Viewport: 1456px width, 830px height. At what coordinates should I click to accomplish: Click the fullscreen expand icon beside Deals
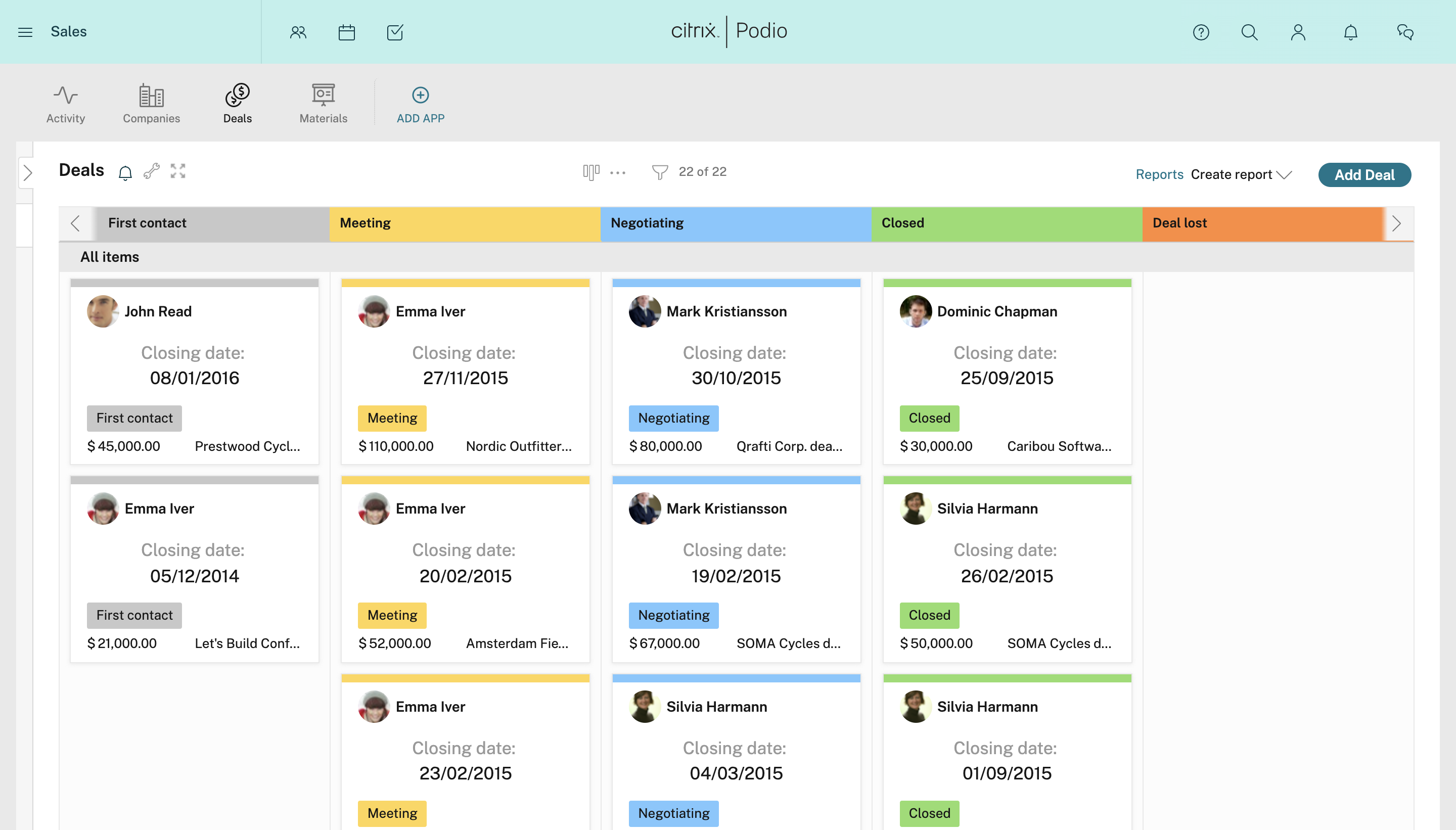pyautogui.click(x=178, y=171)
